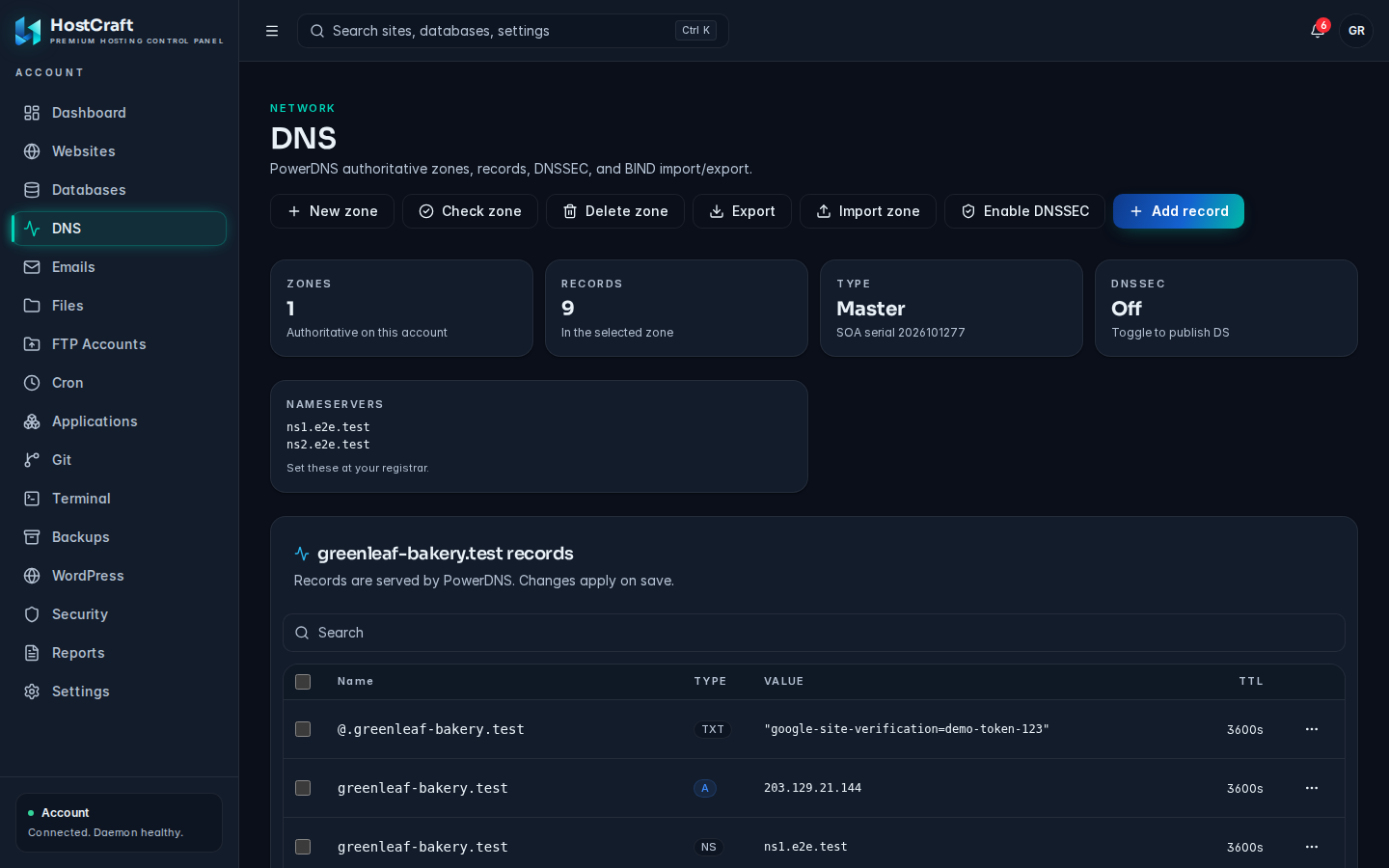Enable DNSSEC for the zone
This screenshot has height=868, width=1389.
pyautogui.click(x=1024, y=211)
